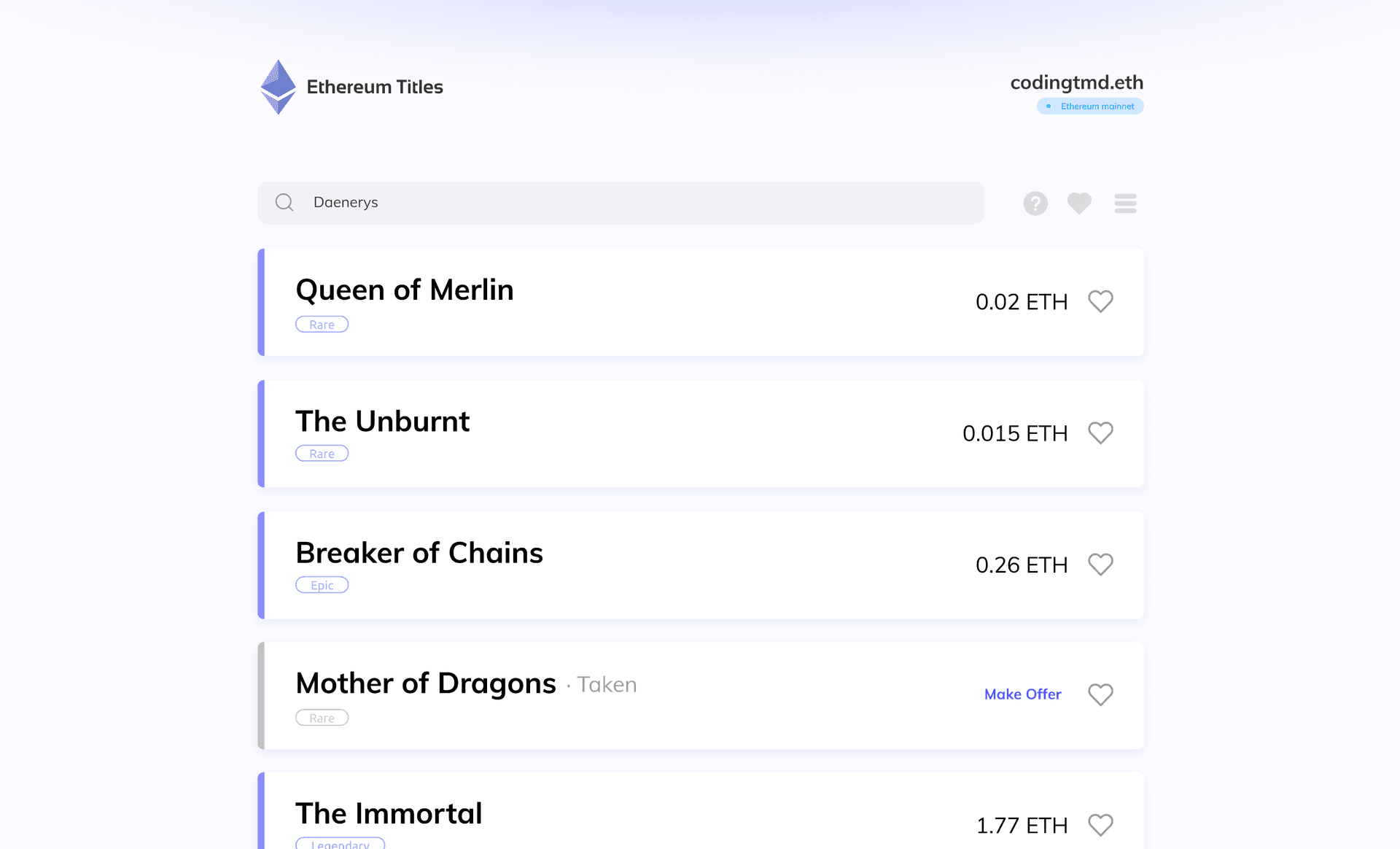
Task: Select the Epic rarity tag
Action: tap(322, 585)
